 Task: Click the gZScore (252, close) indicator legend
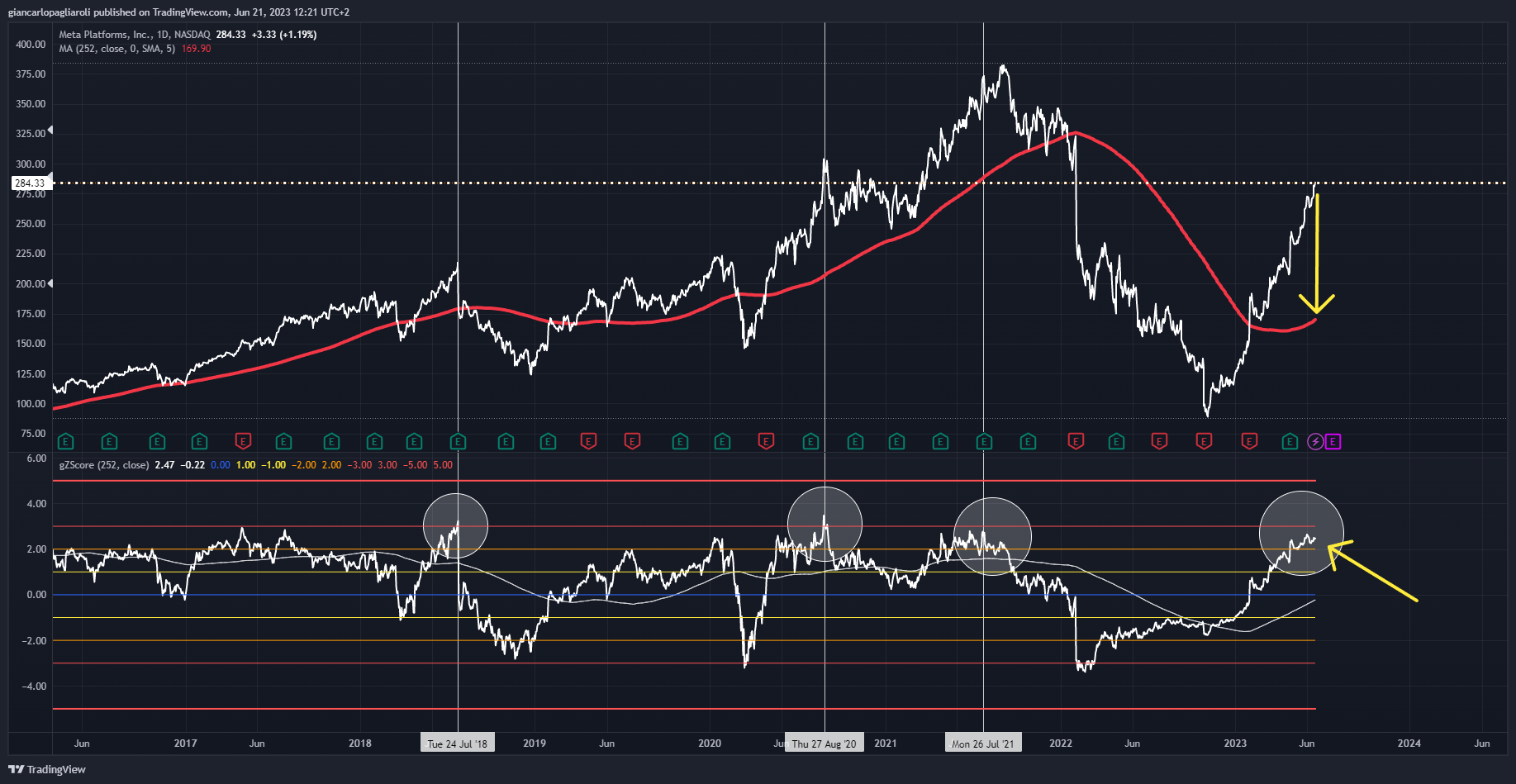point(104,465)
